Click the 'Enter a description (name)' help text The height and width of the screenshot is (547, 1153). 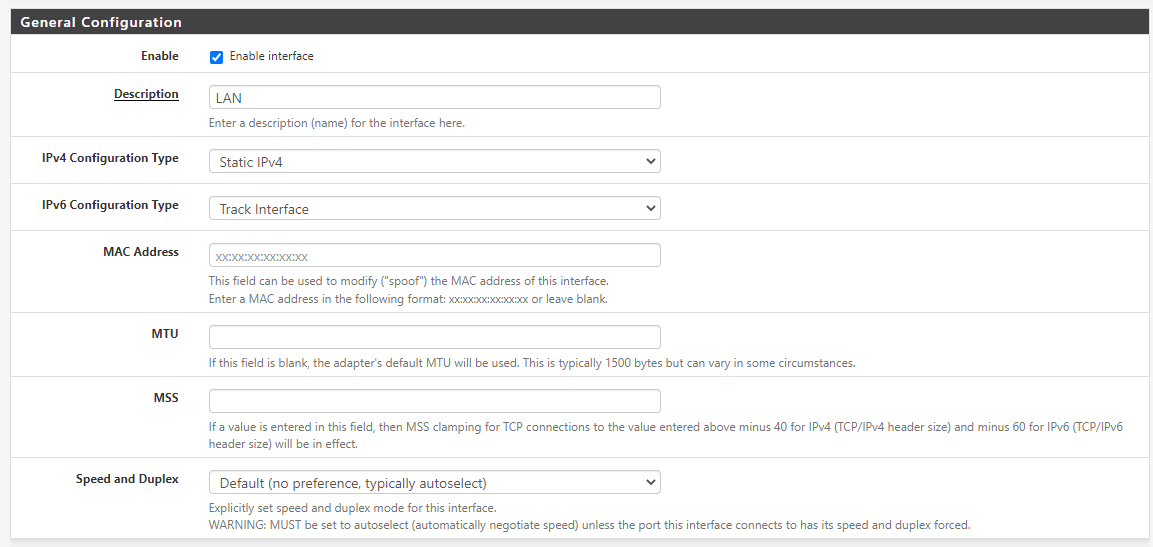point(337,124)
